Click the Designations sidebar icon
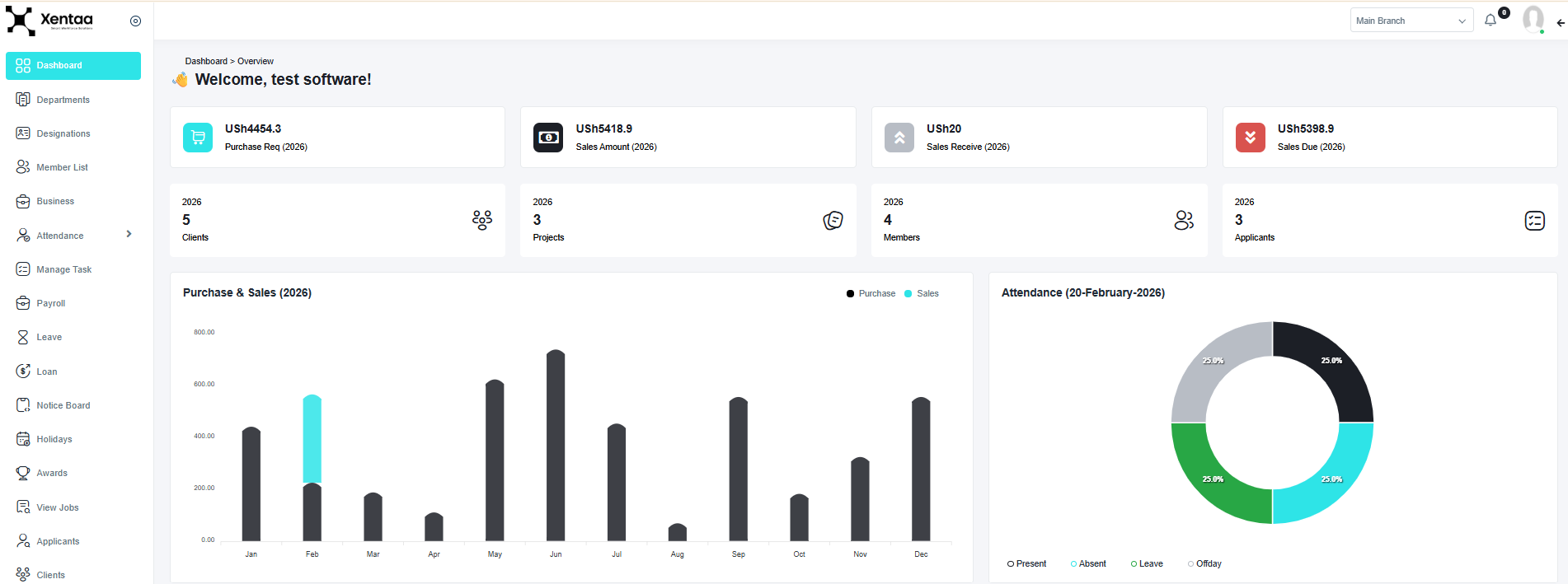The width and height of the screenshot is (1568, 584). [23, 133]
